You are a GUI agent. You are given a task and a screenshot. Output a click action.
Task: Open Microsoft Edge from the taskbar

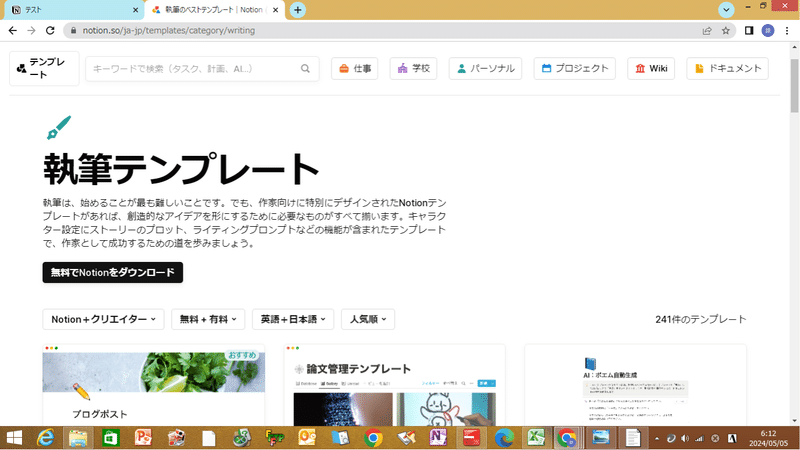(x=504, y=438)
